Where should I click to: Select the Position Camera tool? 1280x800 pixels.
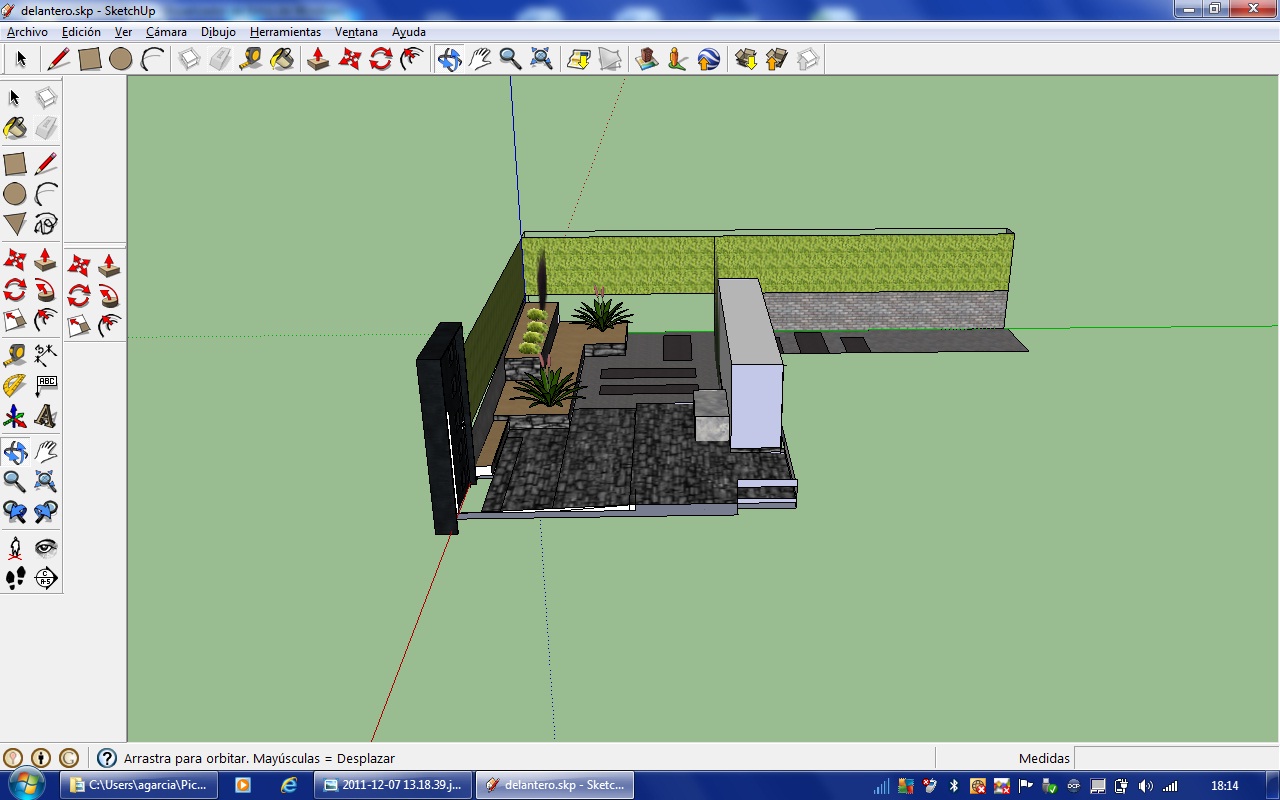(x=15, y=548)
